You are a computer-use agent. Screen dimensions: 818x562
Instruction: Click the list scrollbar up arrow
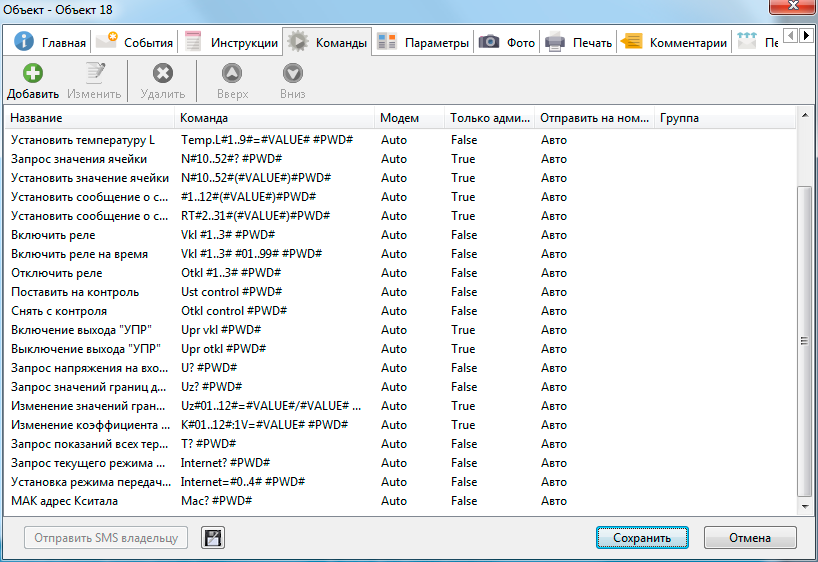805,115
